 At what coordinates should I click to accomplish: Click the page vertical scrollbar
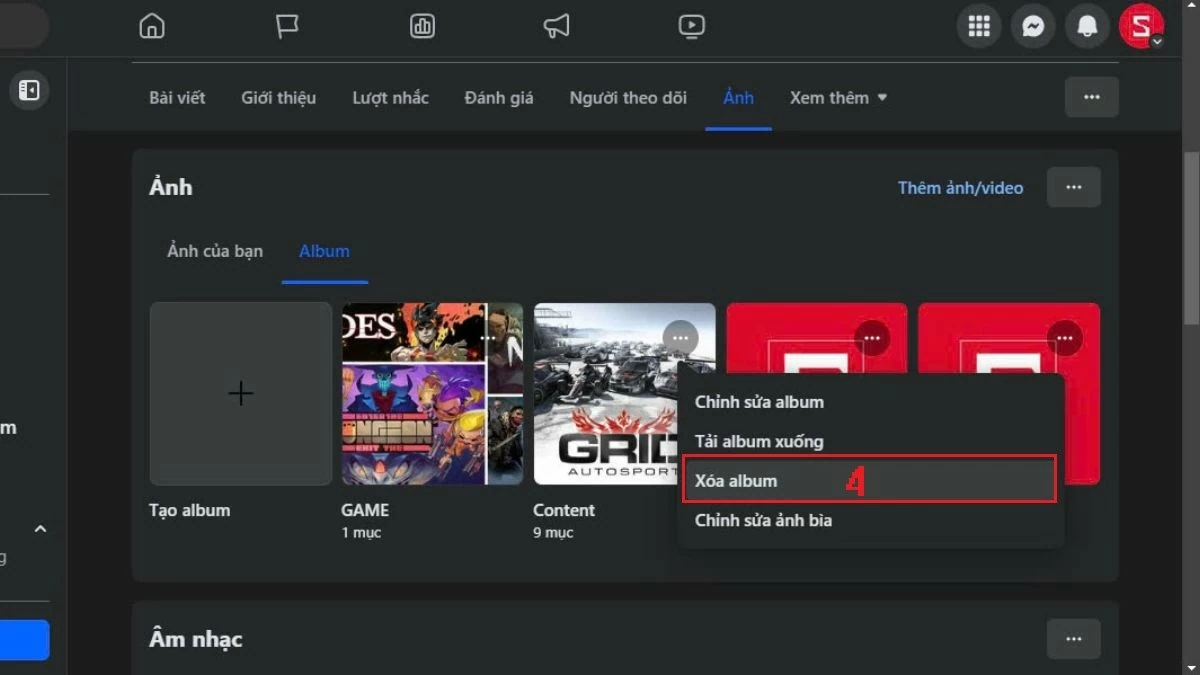(1190, 240)
